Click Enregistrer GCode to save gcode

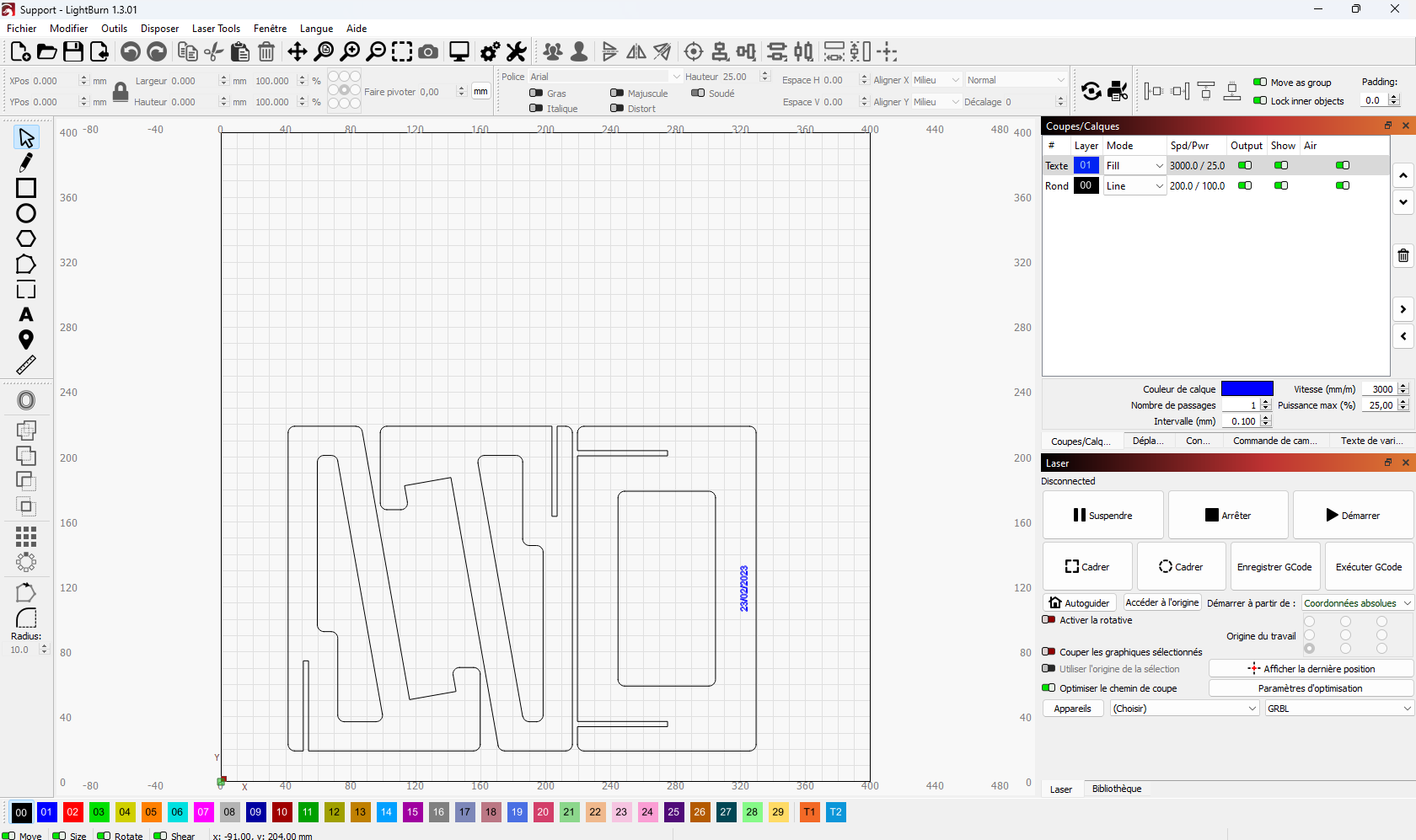coord(1274,566)
